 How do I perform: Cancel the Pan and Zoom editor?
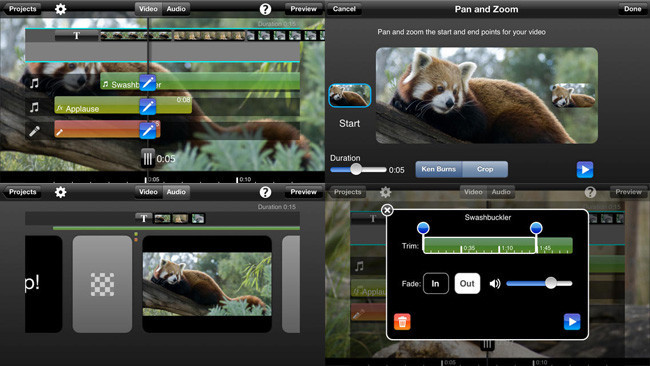tap(344, 9)
